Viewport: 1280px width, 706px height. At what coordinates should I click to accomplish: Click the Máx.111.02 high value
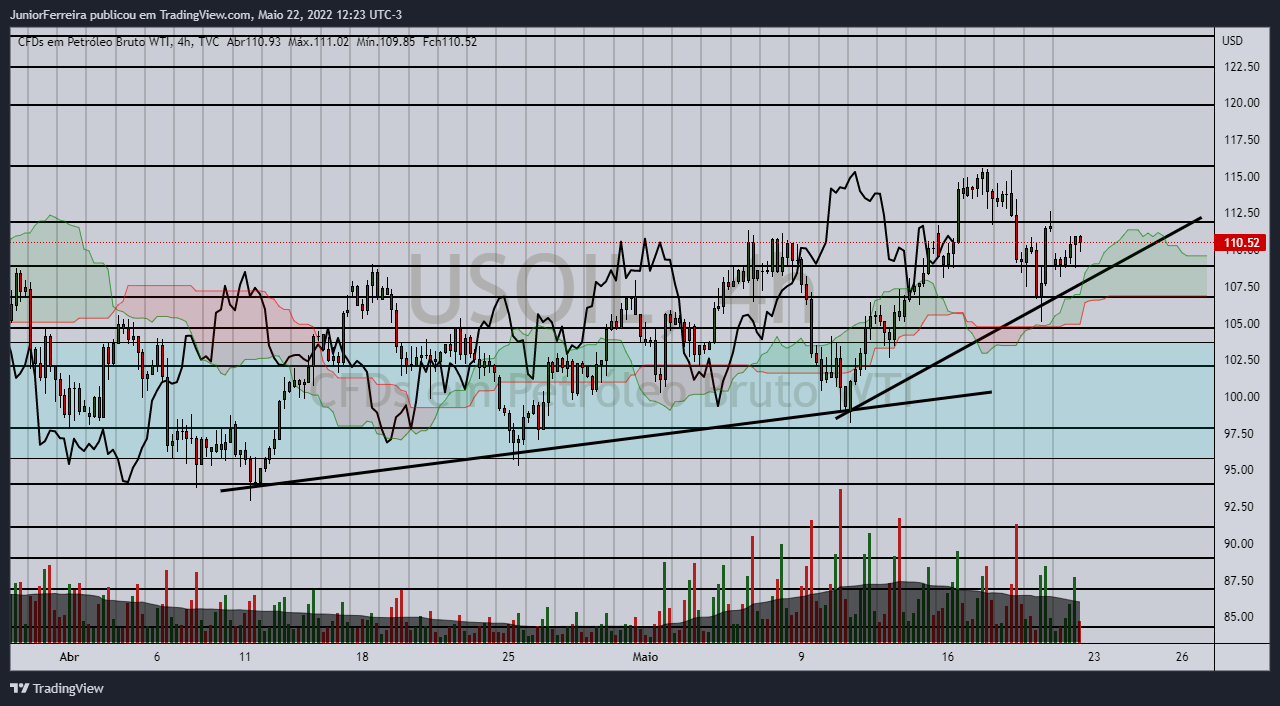pos(319,41)
